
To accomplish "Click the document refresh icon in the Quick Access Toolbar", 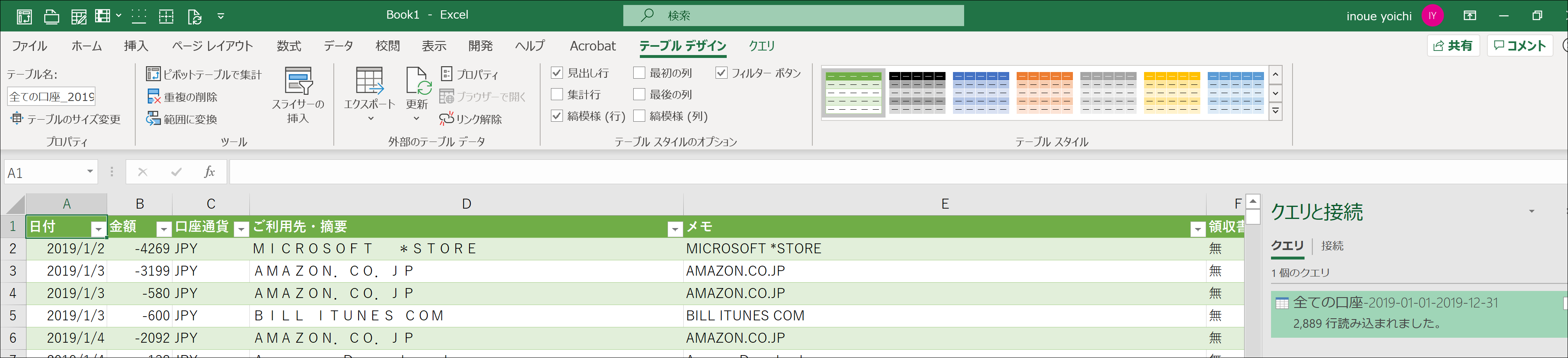I will (x=194, y=17).
